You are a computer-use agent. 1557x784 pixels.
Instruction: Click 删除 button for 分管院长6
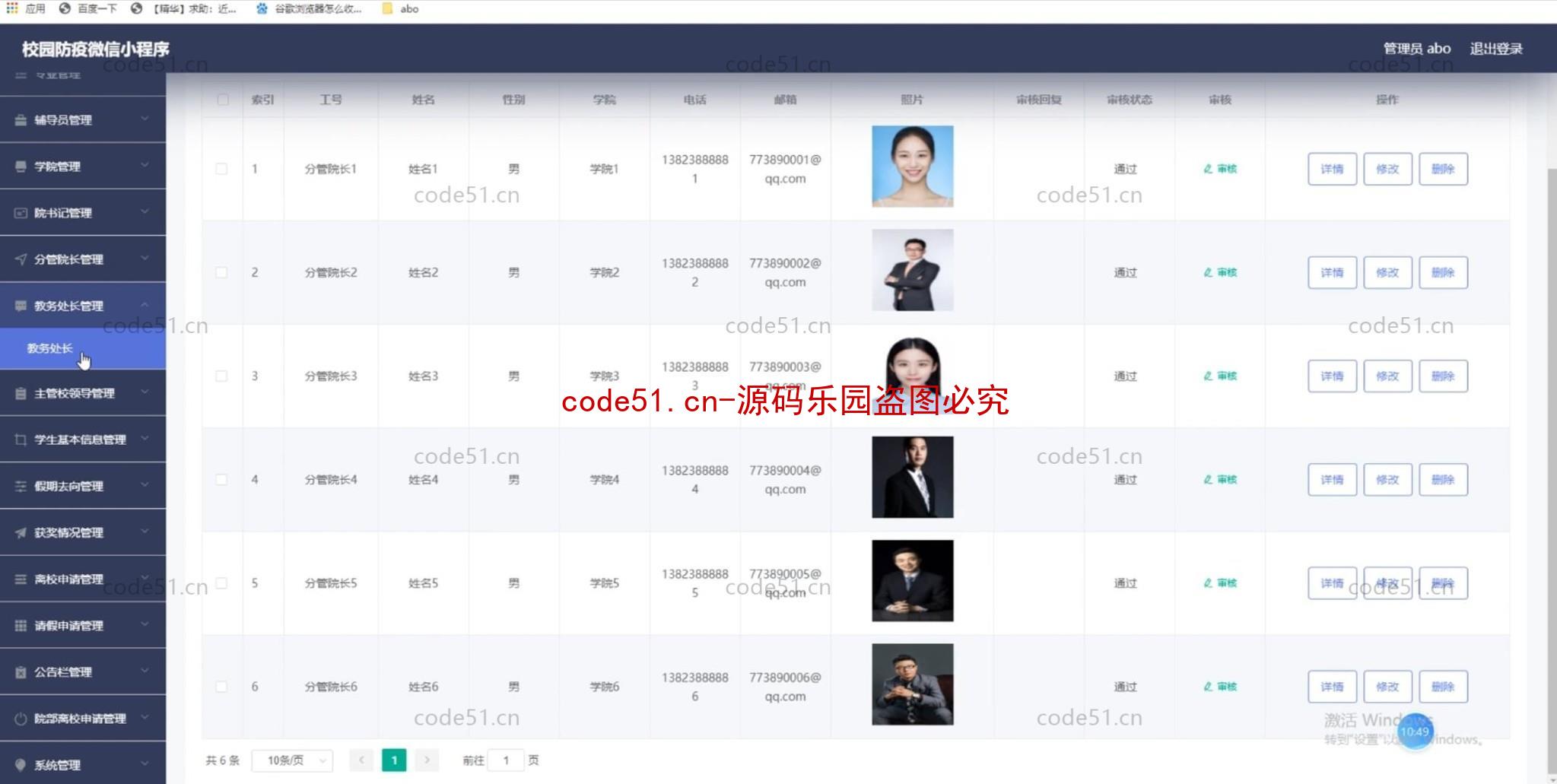point(1443,687)
